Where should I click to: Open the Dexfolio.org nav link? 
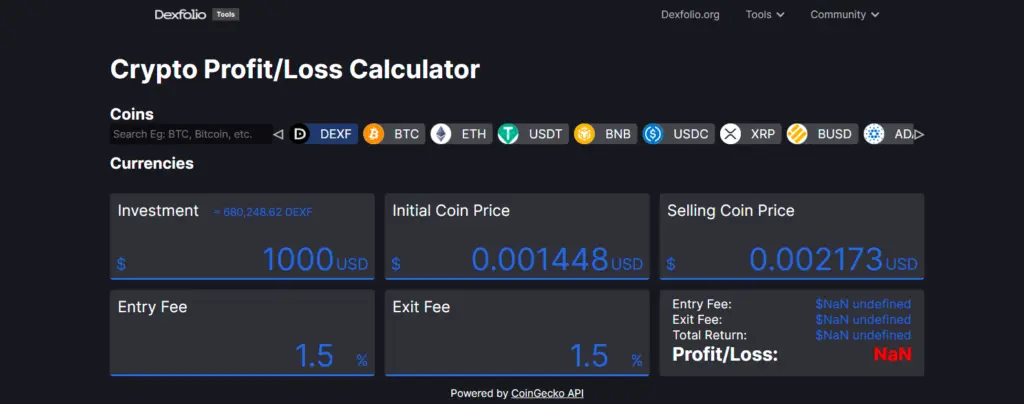coord(690,15)
